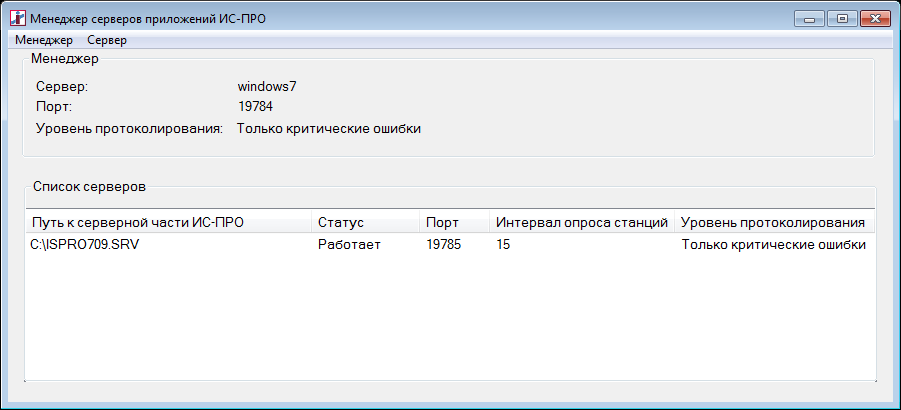Click the Работает status cell
The image size is (901, 410).
pos(349,245)
